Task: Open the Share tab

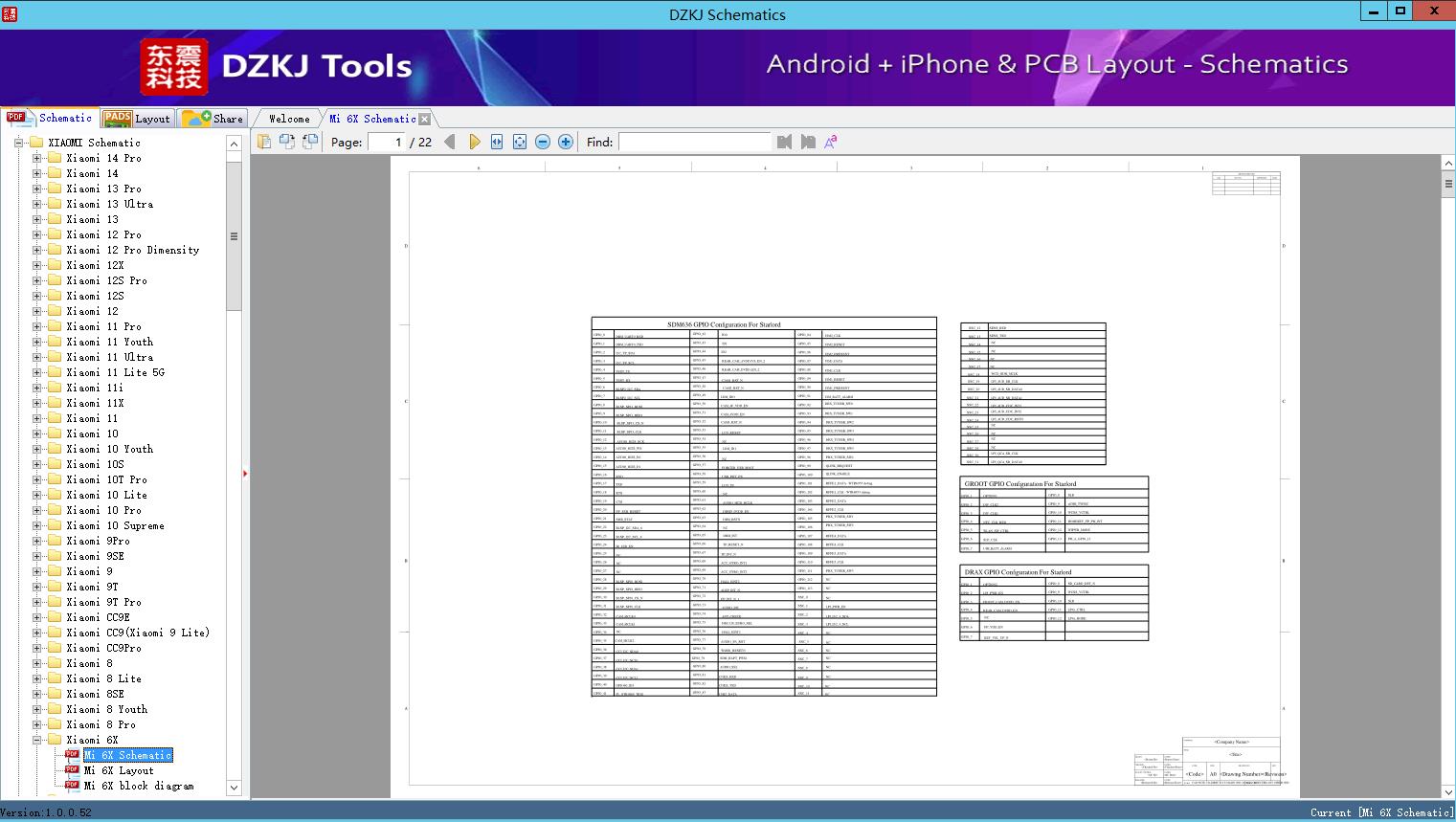Action: click(213, 119)
